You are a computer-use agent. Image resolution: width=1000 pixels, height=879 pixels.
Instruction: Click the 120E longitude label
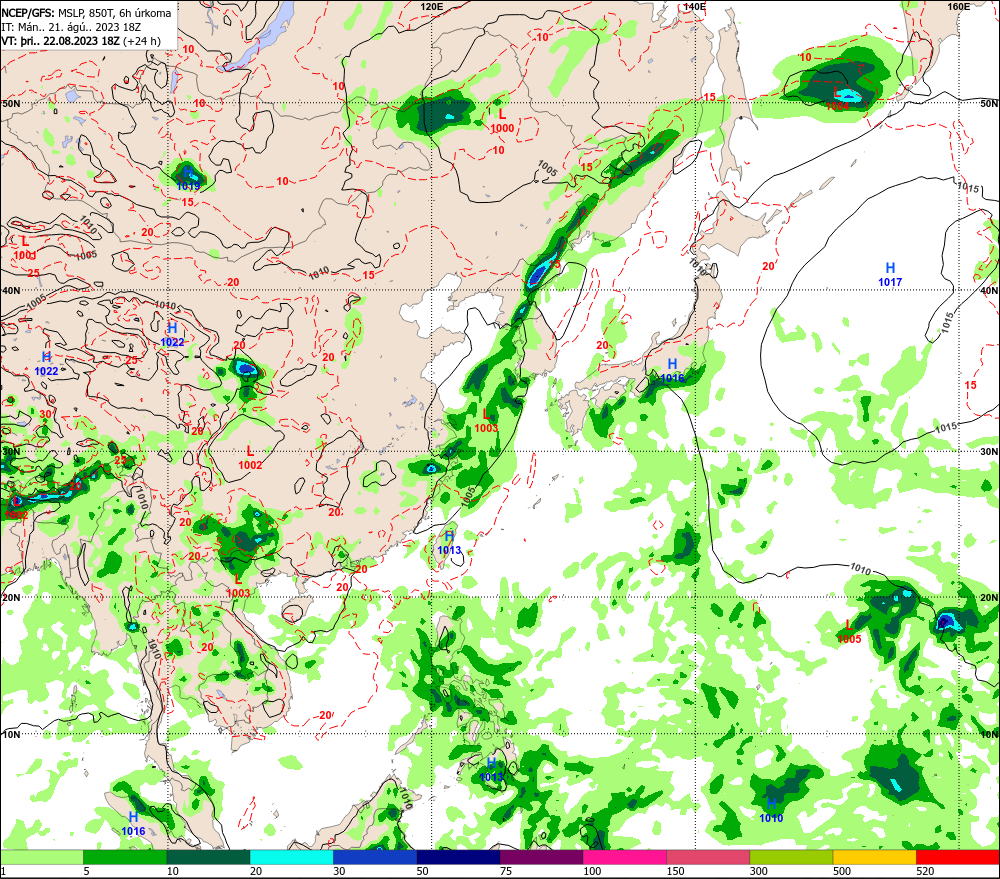pos(432,6)
